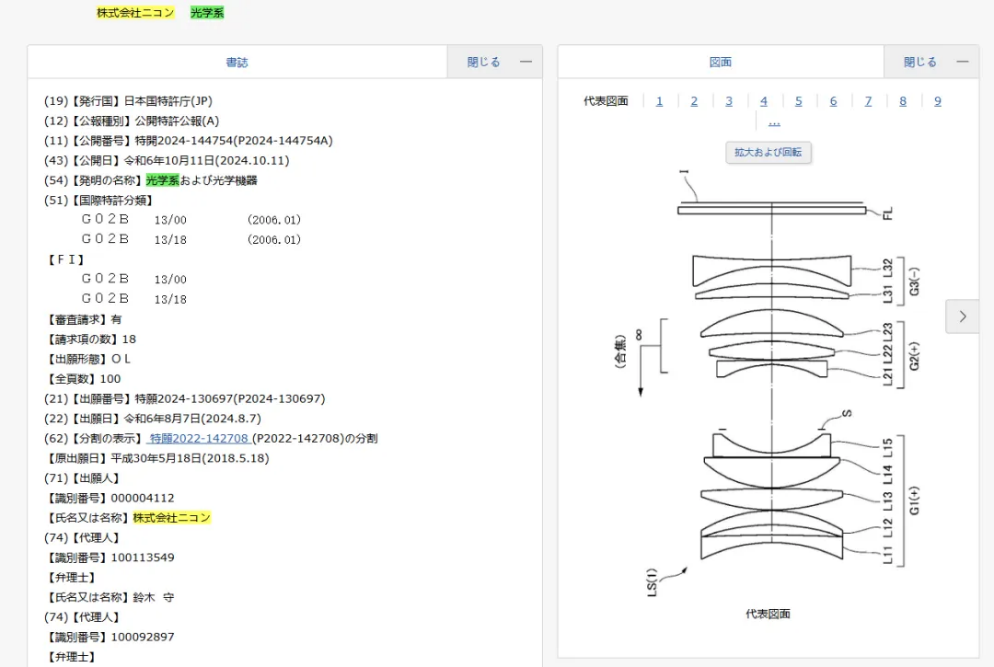The image size is (994, 667).
Task: Switch to drawing 2
Action: [694, 101]
